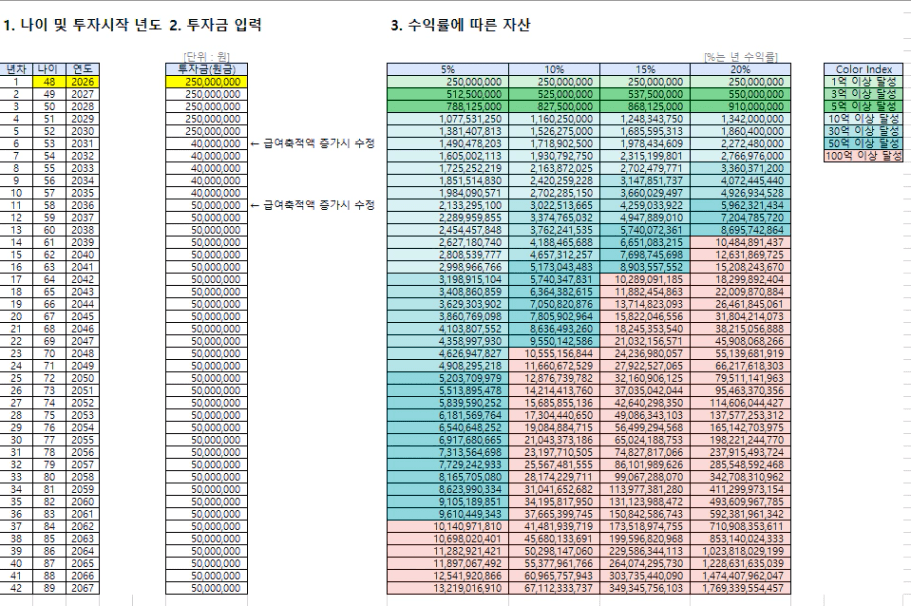Viewport: 911px width, 606px height.
Task: Select cell 788,125,000
Action: pyautogui.click(x=448, y=106)
